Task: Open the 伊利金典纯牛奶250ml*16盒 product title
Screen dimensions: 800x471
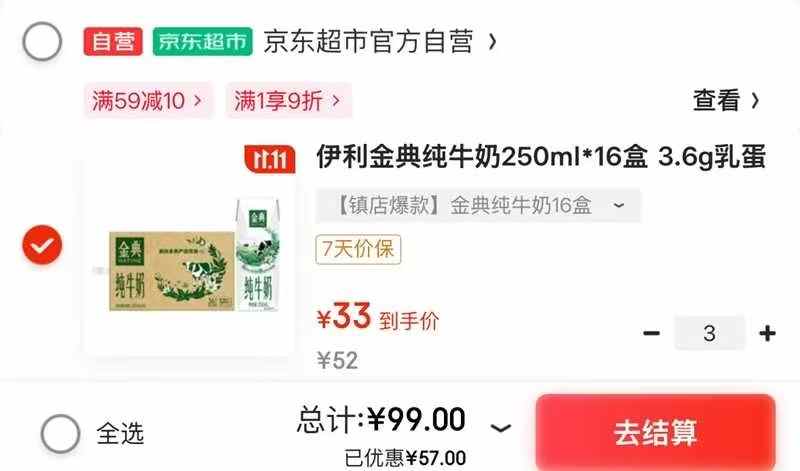Action: tap(541, 157)
